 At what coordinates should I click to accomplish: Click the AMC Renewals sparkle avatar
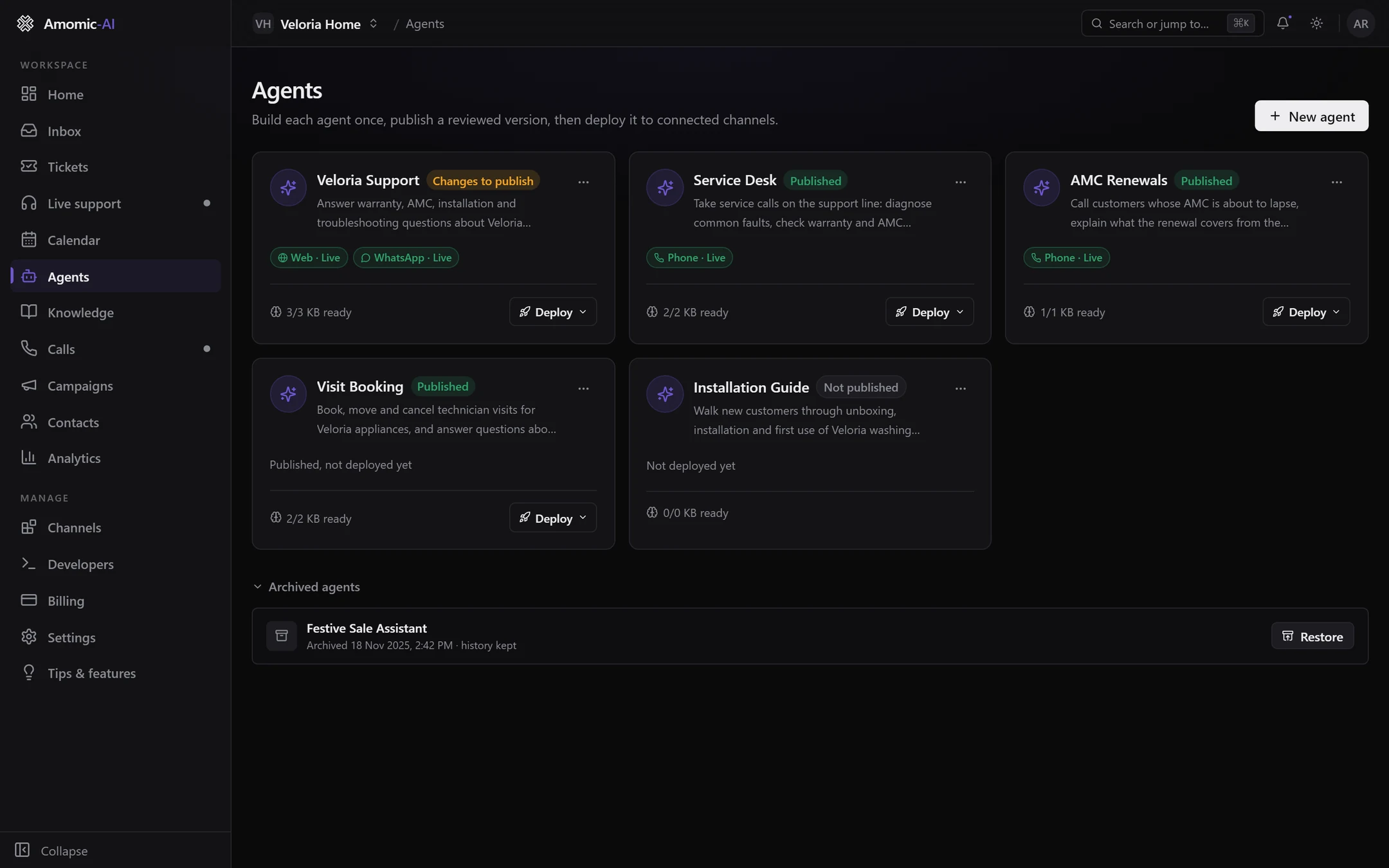click(x=1041, y=187)
